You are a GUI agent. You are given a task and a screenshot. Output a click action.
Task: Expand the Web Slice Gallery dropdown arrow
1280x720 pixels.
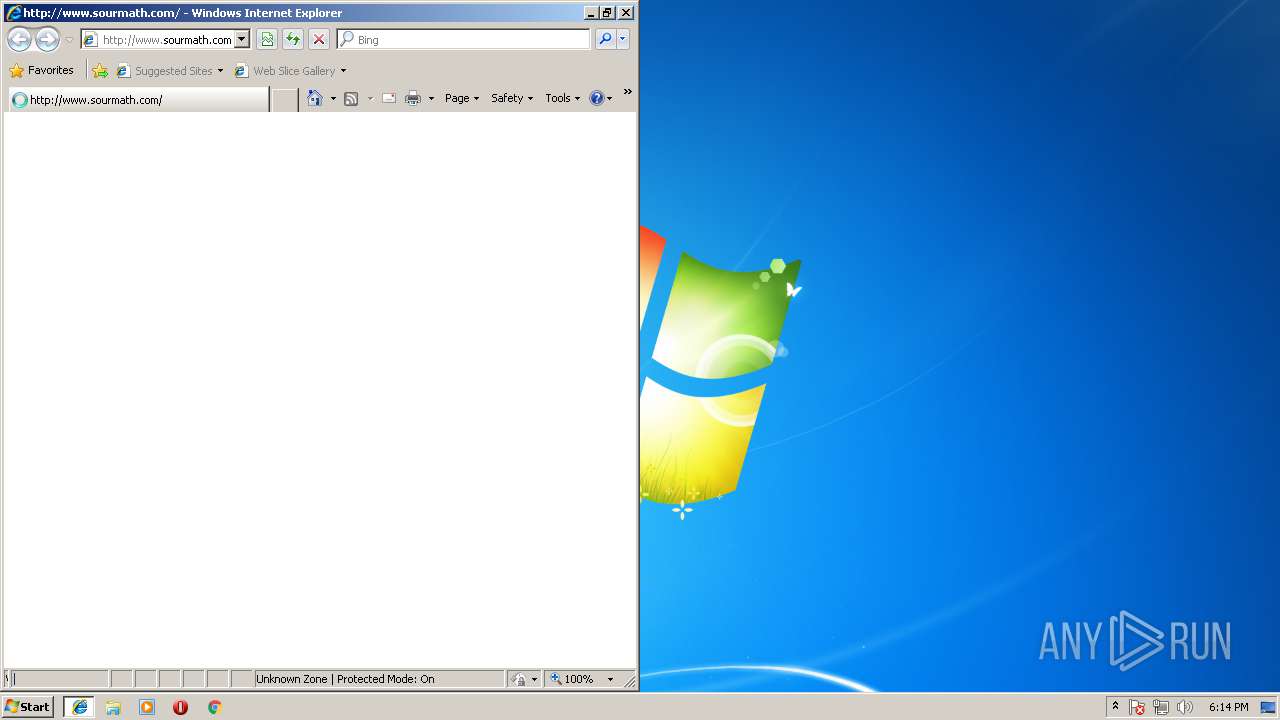[343, 71]
